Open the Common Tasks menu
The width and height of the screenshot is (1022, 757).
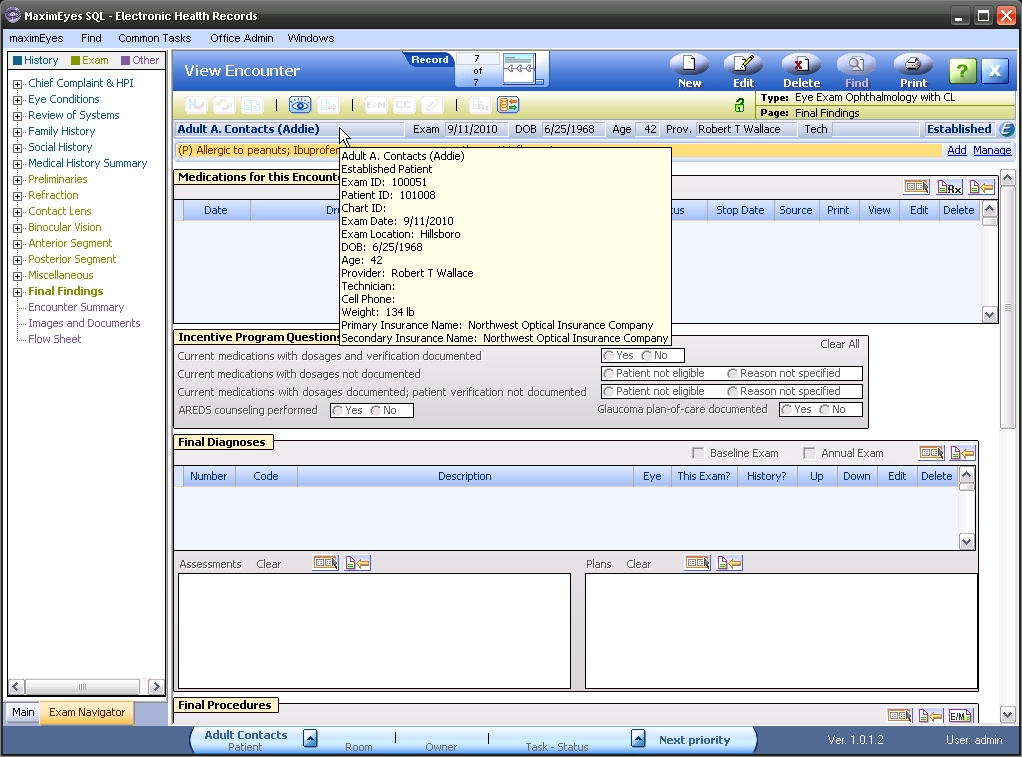pyautogui.click(x=154, y=38)
